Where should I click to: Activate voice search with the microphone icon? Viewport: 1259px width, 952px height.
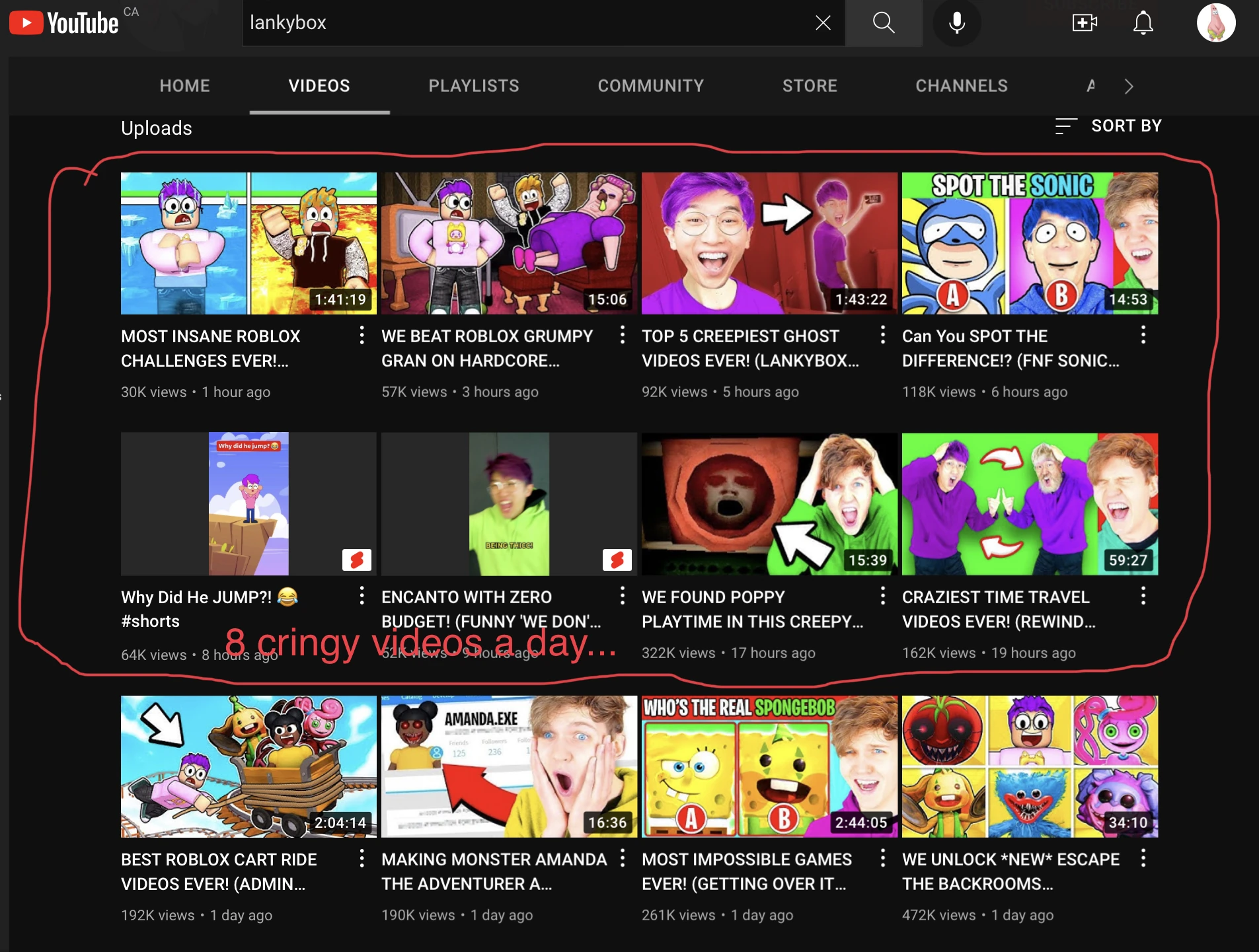click(x=956, y=22)
